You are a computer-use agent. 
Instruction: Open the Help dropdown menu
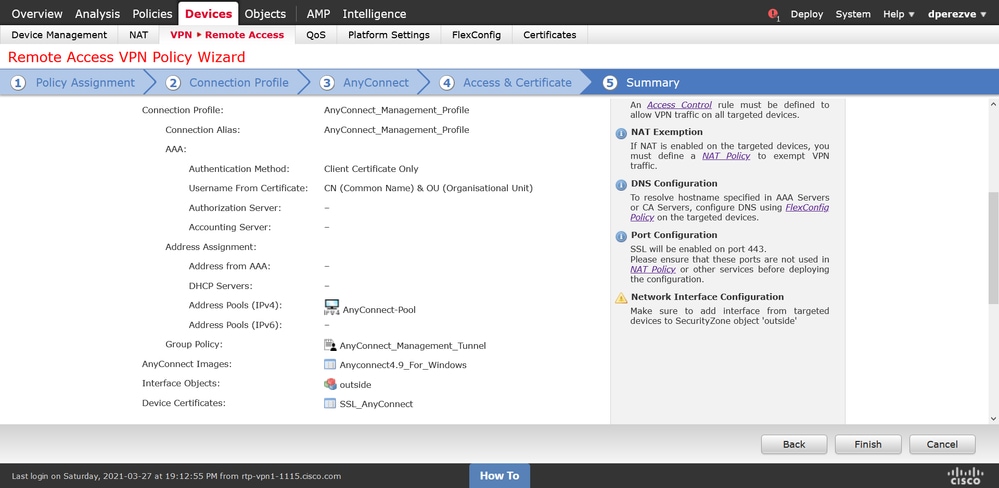click(898, 14)
